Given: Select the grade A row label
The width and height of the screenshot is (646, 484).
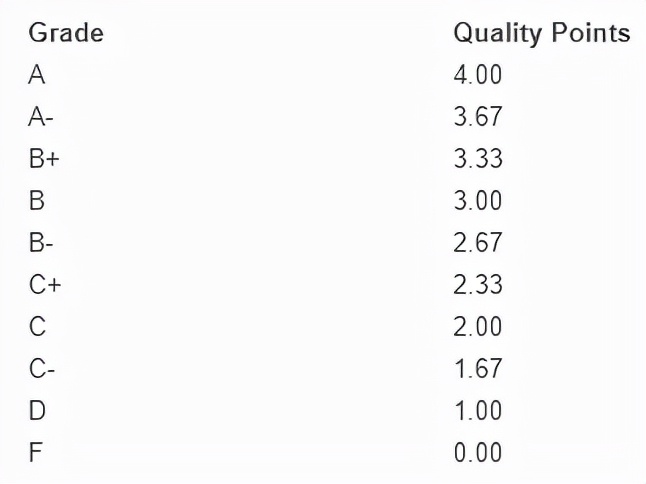Looking at the screenshot, I should coord(37,75).
